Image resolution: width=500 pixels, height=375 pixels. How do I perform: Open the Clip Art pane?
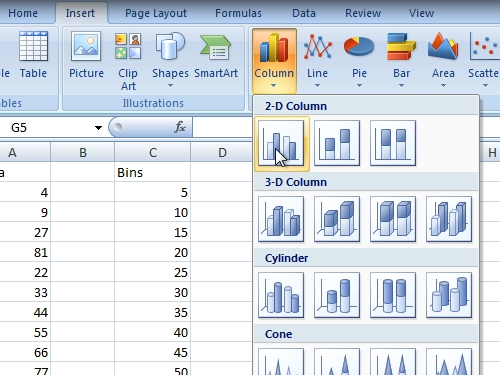click(128, 61)
